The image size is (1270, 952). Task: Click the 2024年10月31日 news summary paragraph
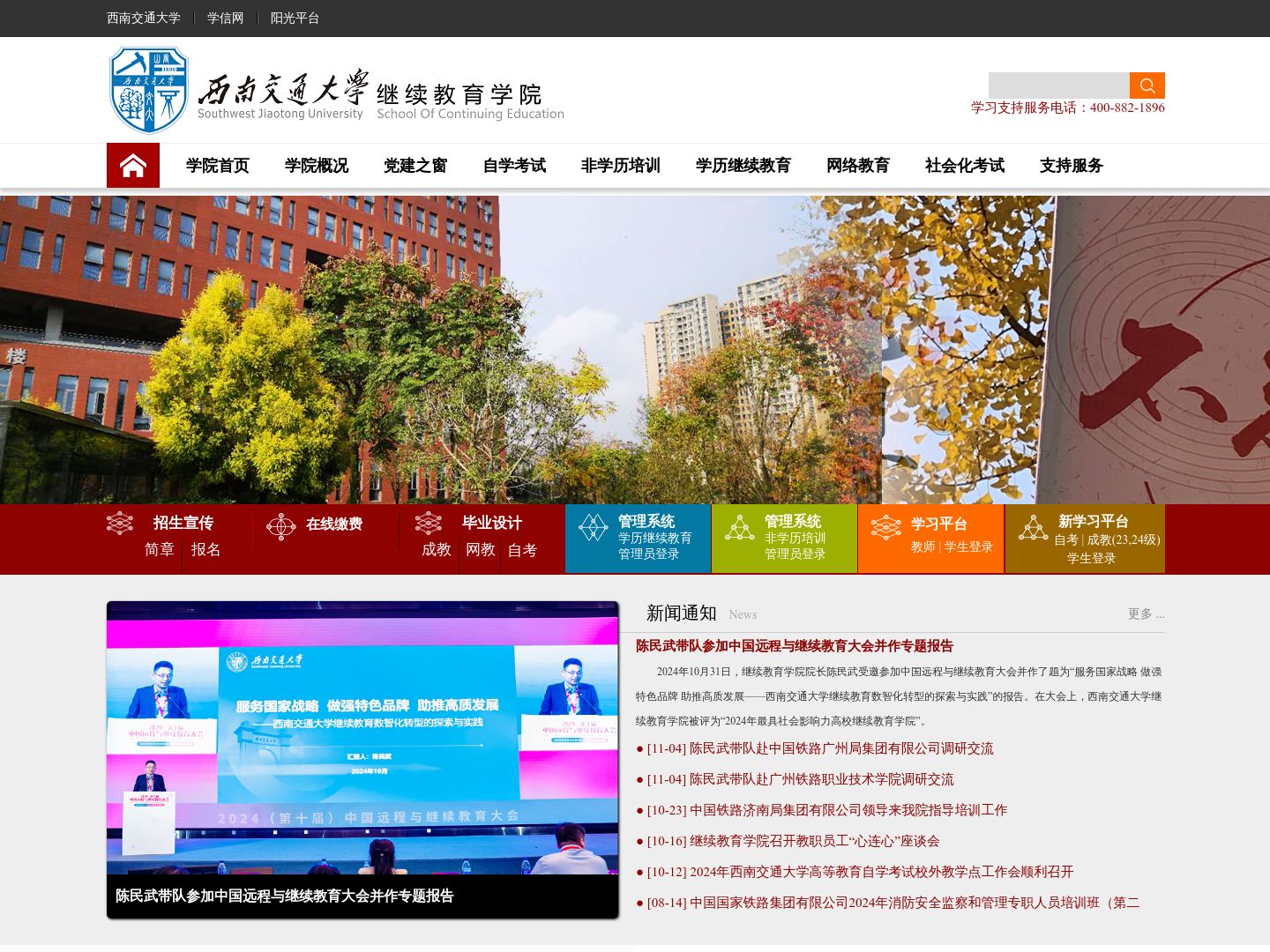899,696
